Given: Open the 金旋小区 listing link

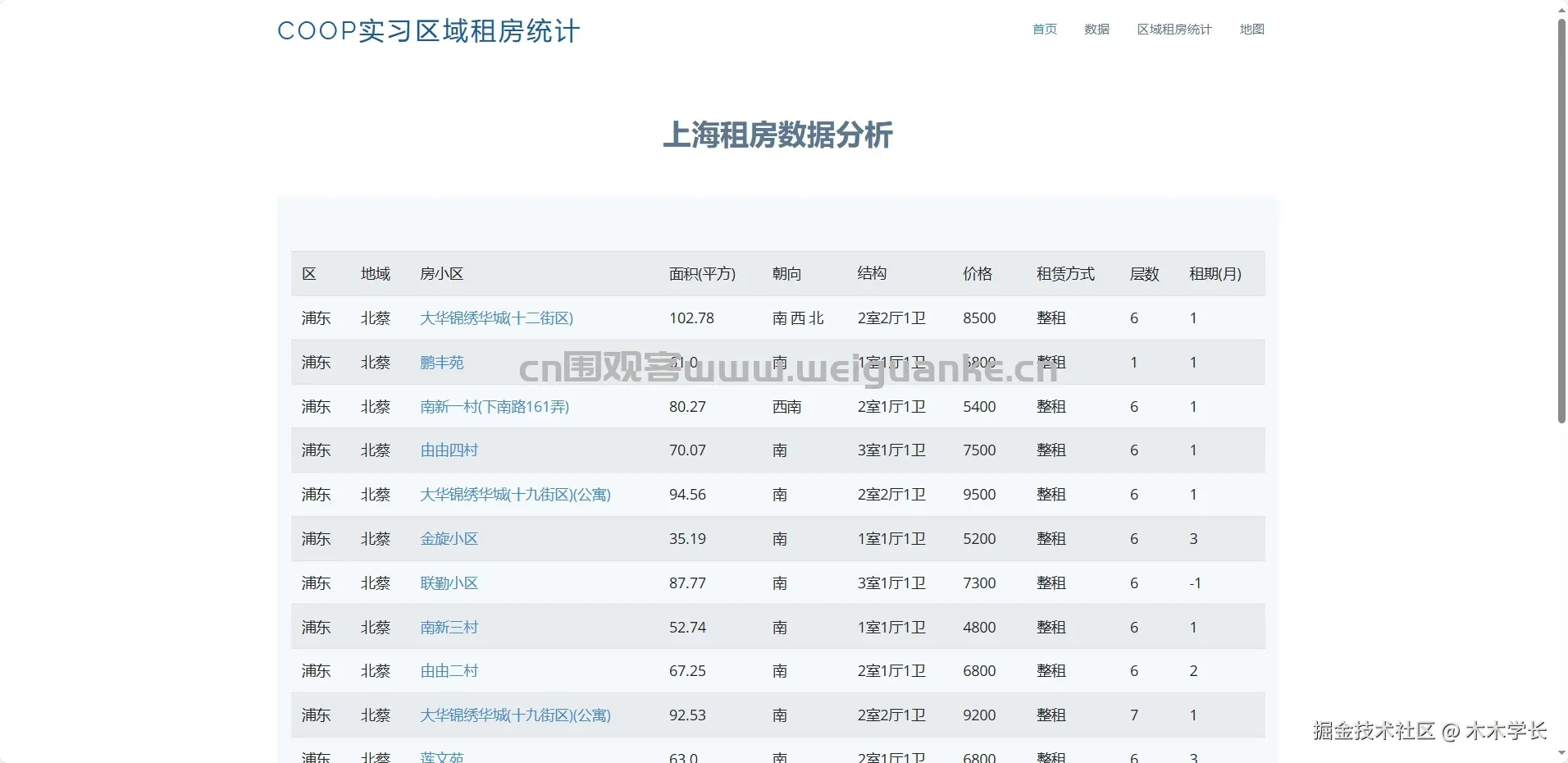Looking at the screenshot, I should click(449, 539).
